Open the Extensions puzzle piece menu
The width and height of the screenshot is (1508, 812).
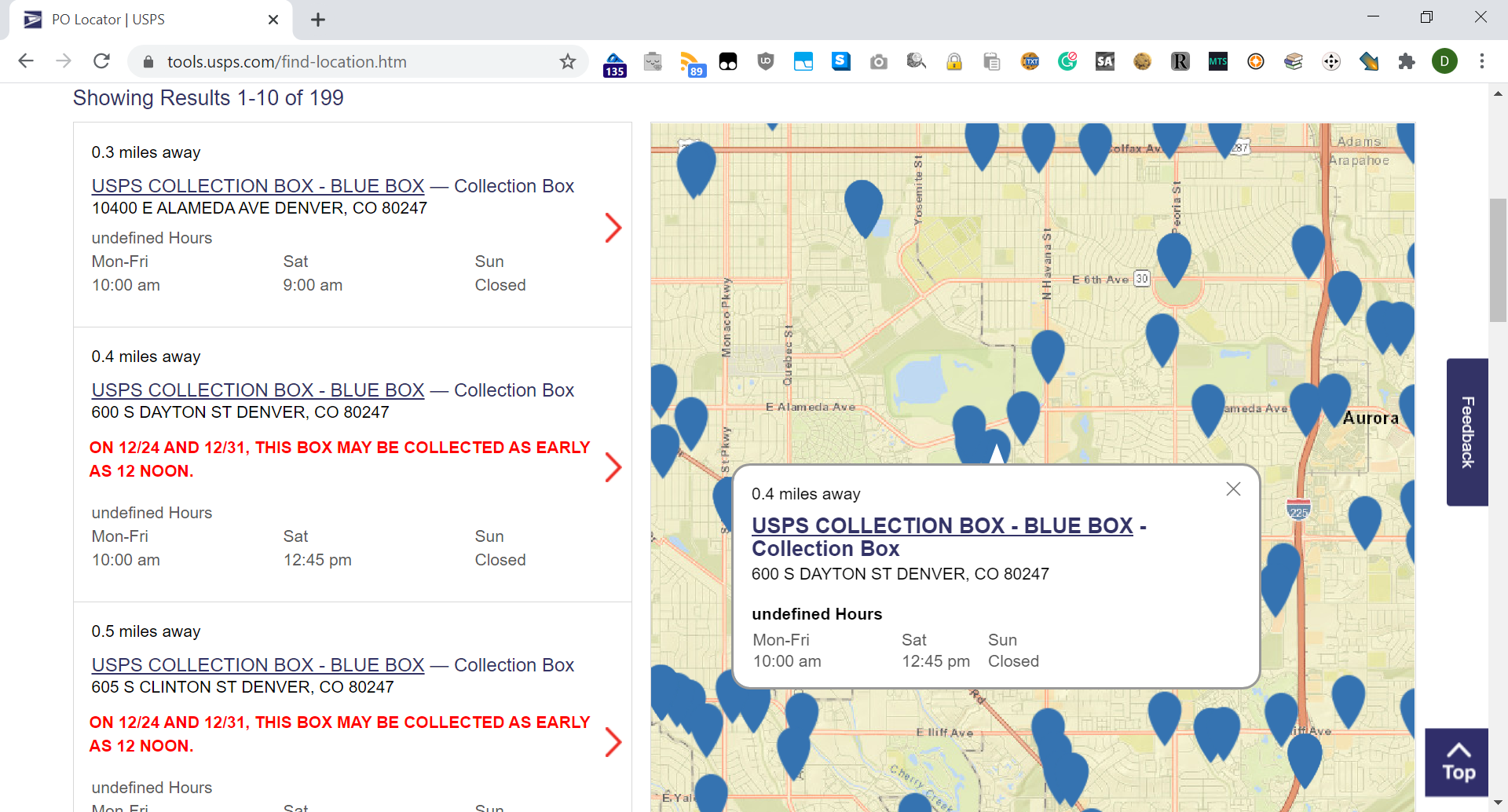click(1407, 61)
